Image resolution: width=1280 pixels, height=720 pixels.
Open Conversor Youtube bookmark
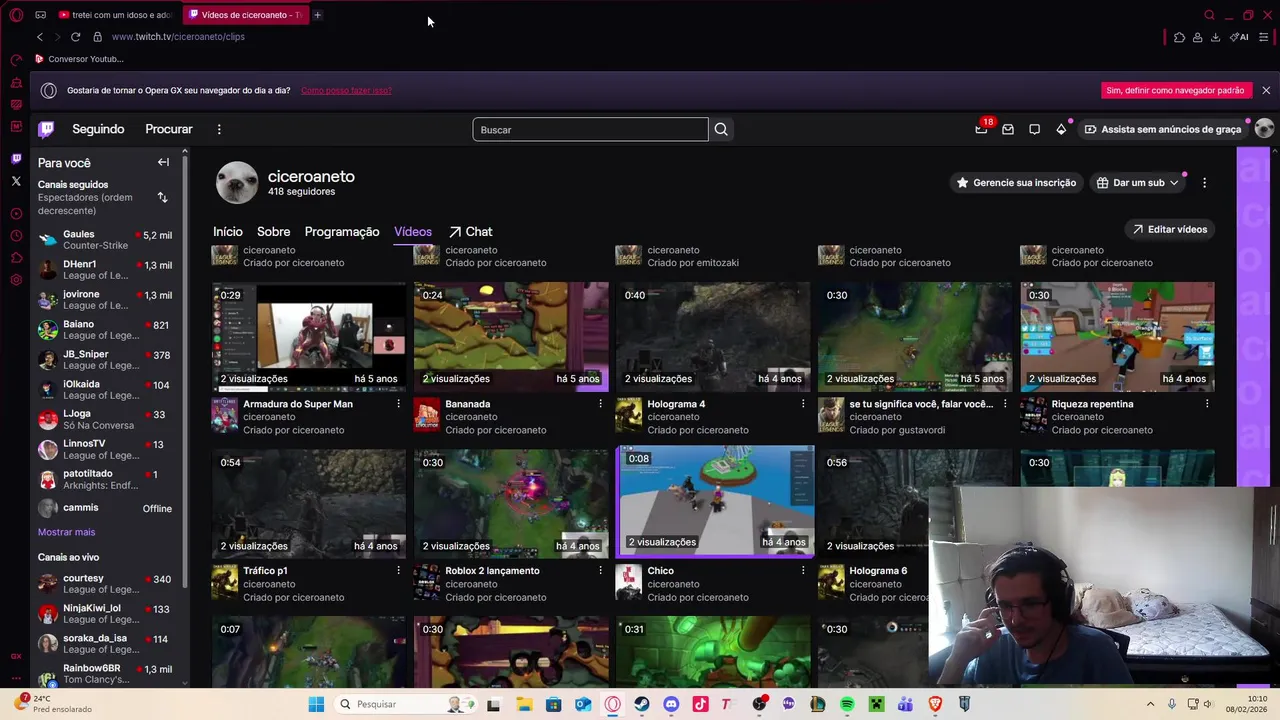(79, 59)
